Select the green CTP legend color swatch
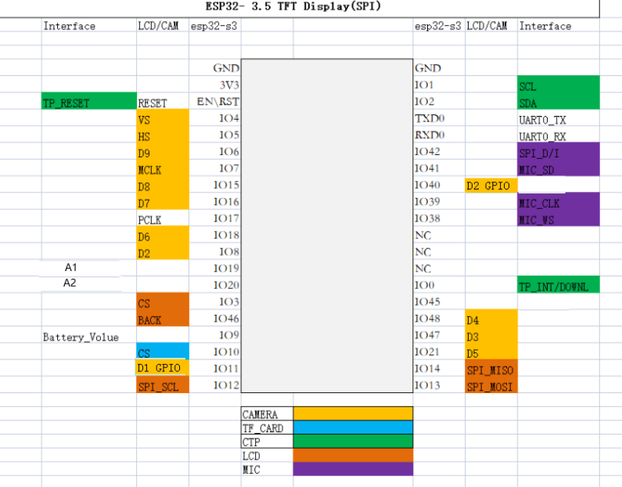 click(x=352, y=441)
